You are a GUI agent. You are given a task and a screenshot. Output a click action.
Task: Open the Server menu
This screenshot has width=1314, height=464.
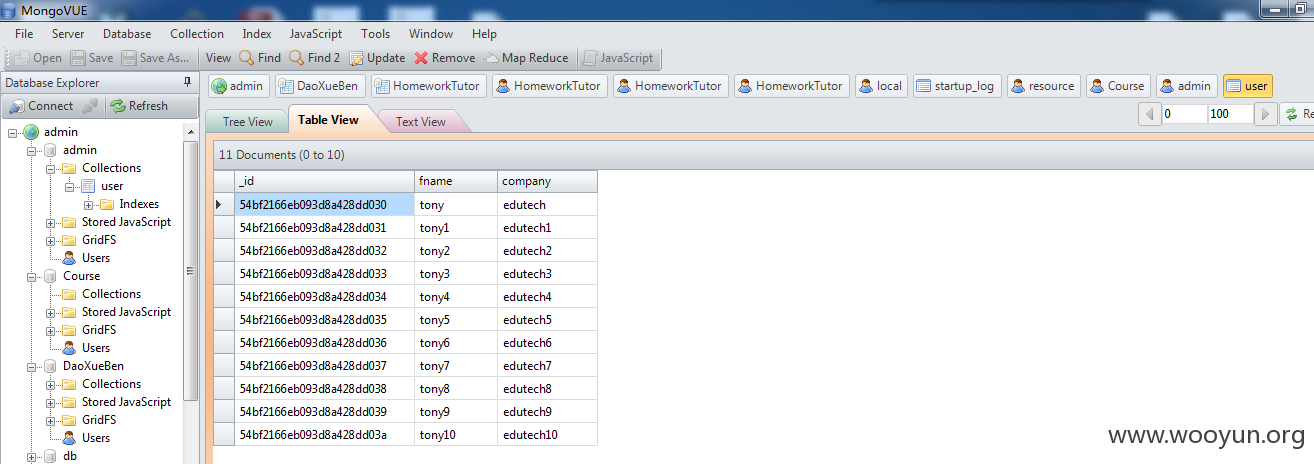[68, 34]
